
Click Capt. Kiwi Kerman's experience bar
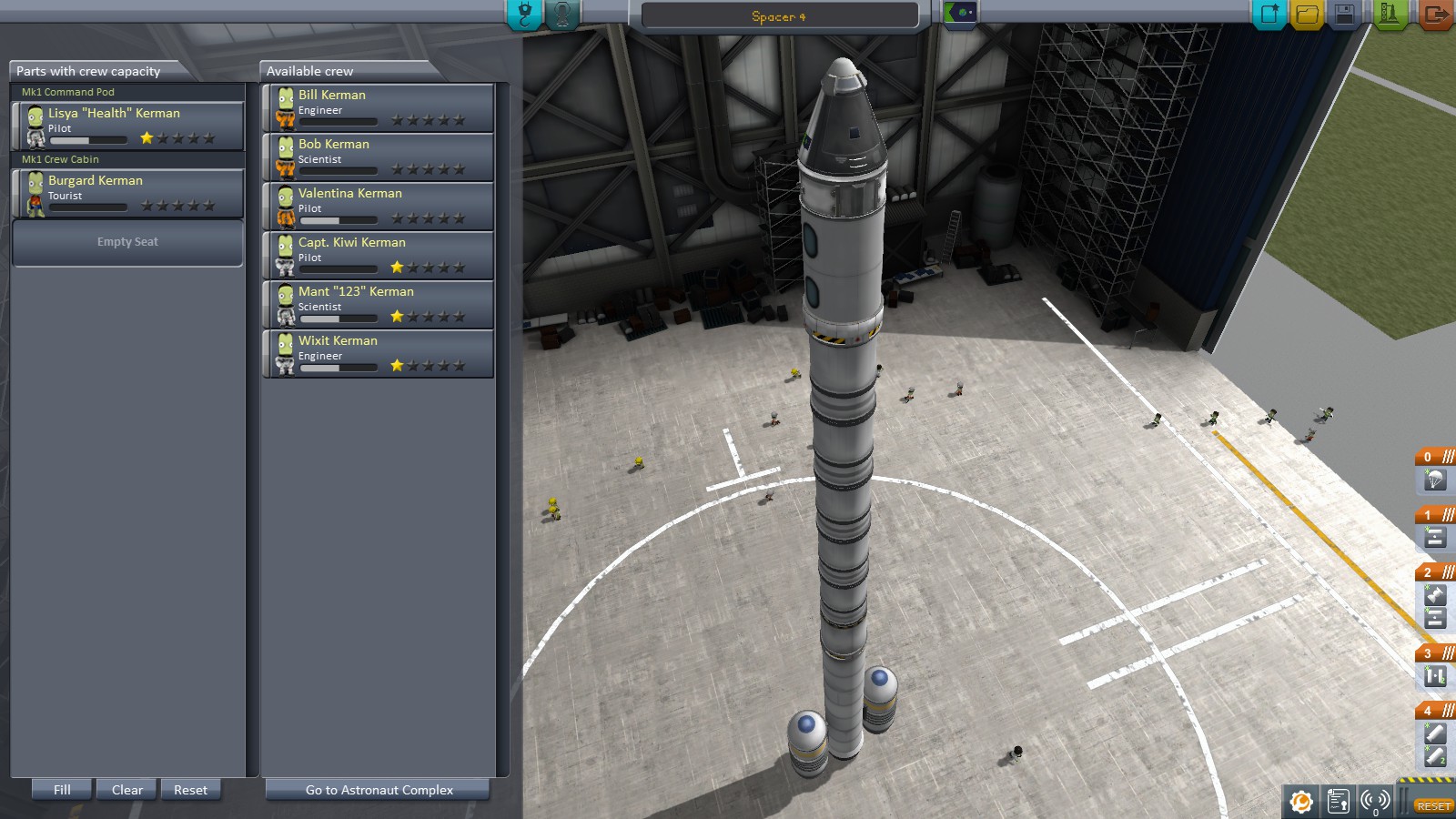(x=338, y=269)
